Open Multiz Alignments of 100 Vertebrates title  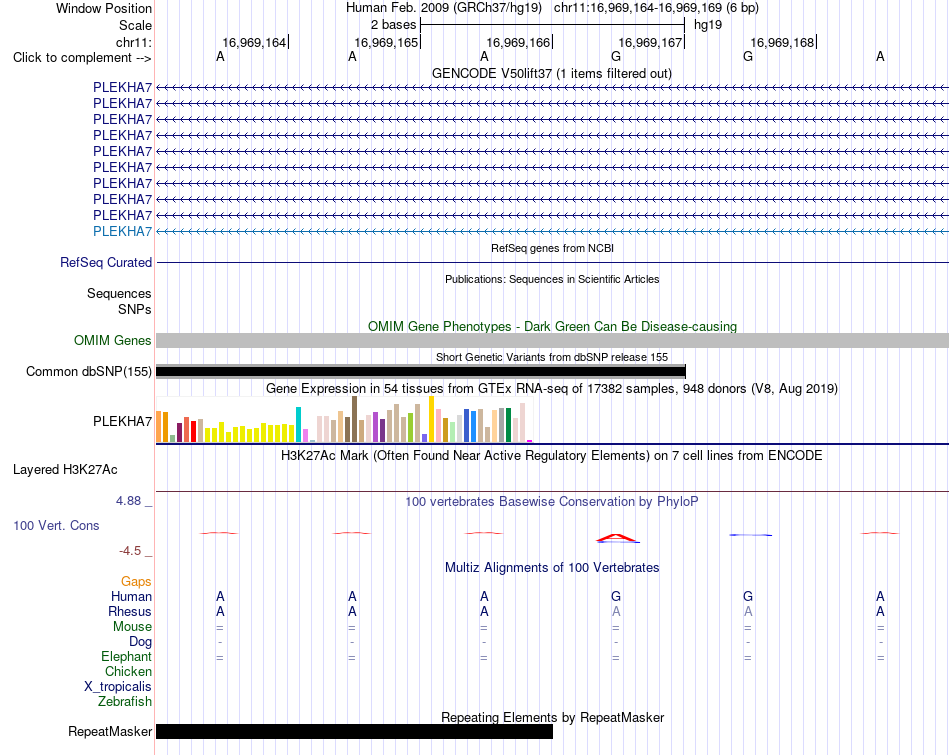(552, 568)
